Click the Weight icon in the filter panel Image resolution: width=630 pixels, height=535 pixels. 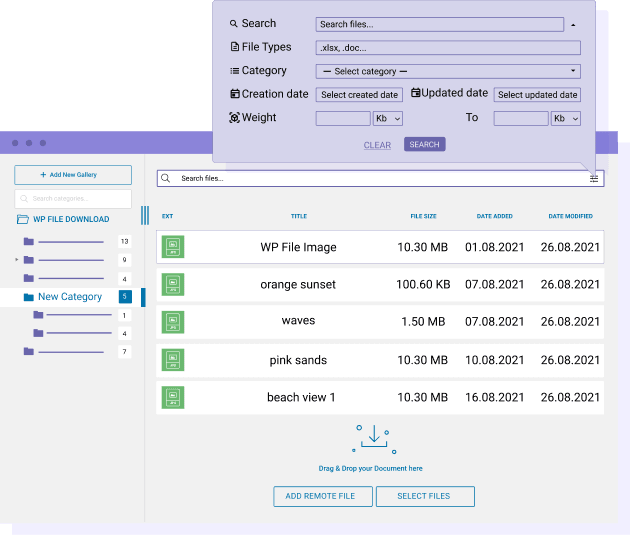pos(234,118)
